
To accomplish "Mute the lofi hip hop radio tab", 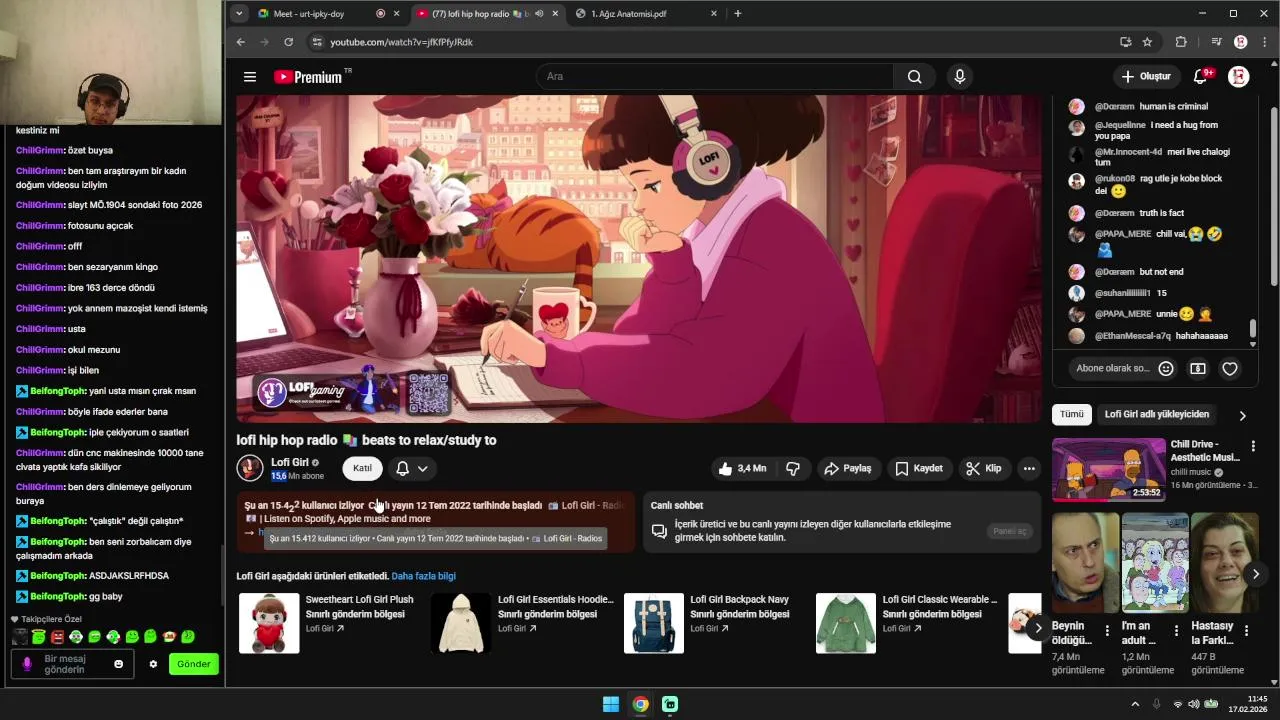I will coord(539,14).
